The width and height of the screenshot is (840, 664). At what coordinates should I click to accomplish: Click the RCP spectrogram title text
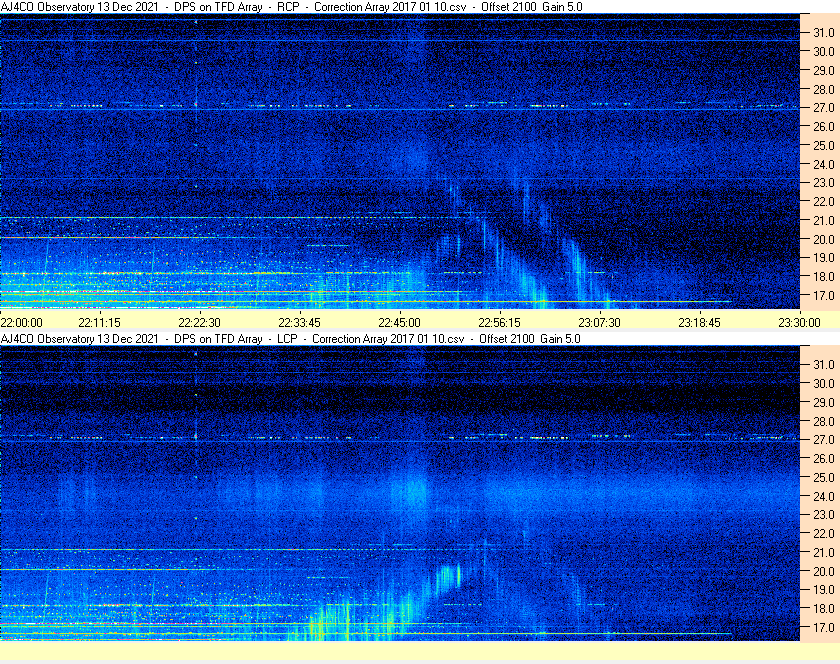291,7
